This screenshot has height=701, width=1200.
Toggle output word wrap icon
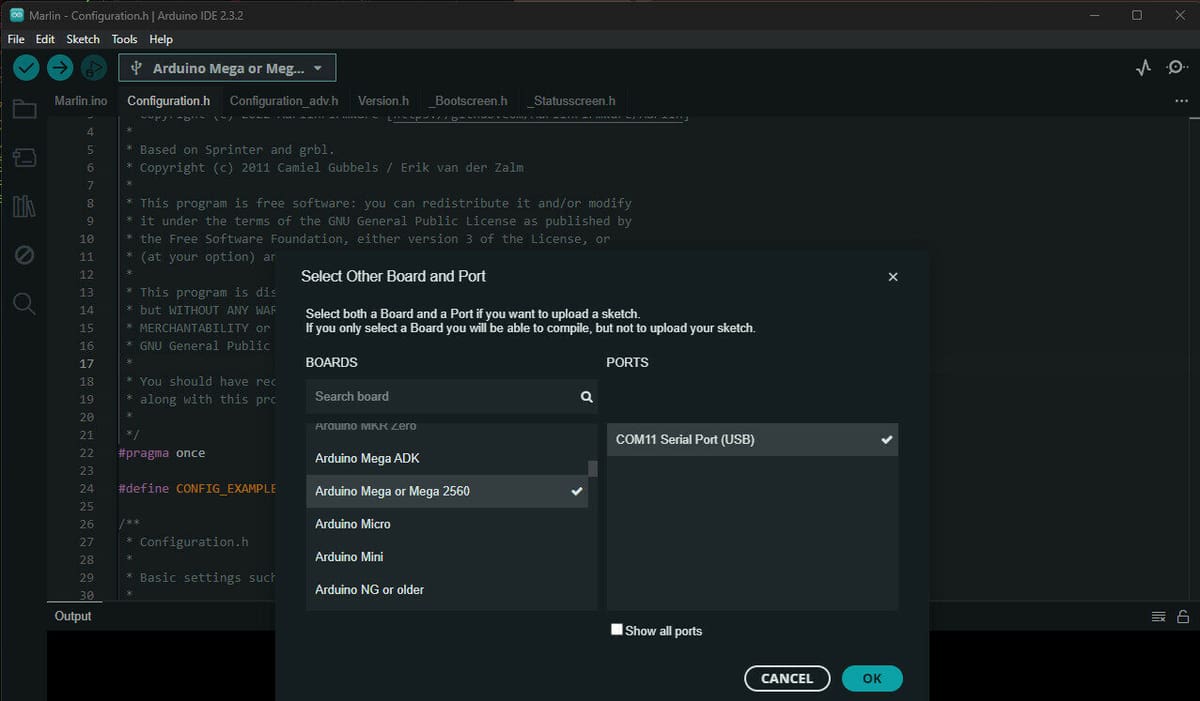pyautogui.click(x=1158, y=616)
